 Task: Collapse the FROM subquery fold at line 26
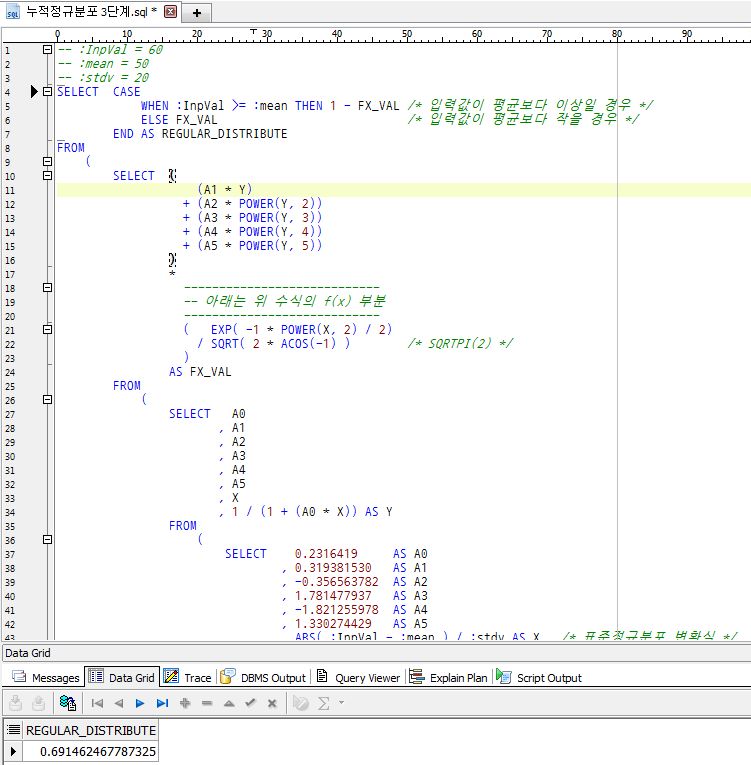pos(47,400)
